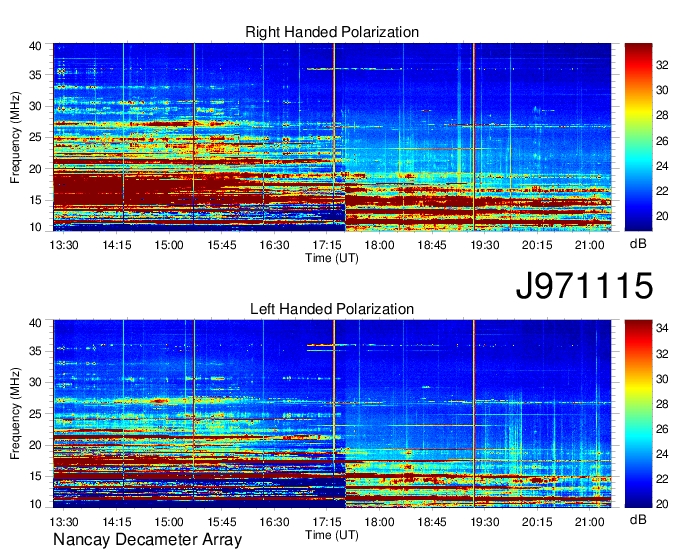This screenshot has height=552, width=680.
Task: Click the 14:15 tick on the right-handed plot
Action: point(117,245)
